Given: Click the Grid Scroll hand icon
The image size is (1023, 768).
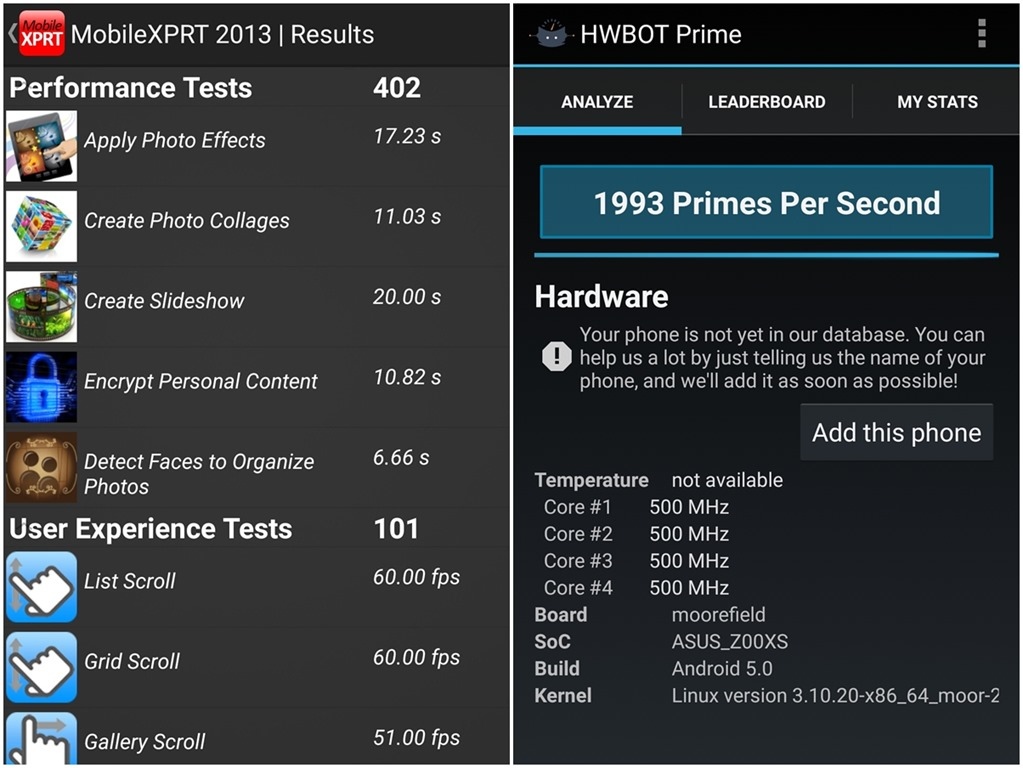Looking at the screenshot, I should click(41, 667).
